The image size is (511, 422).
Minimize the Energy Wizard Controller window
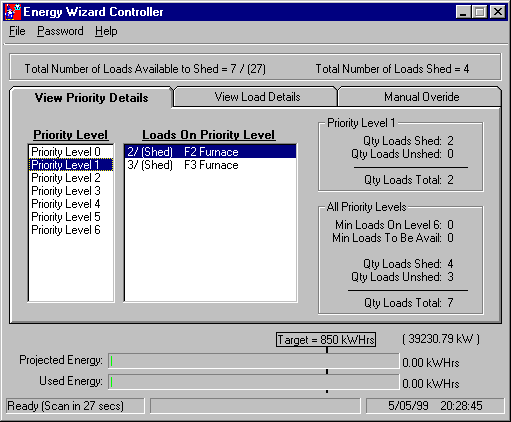[463, 12]
